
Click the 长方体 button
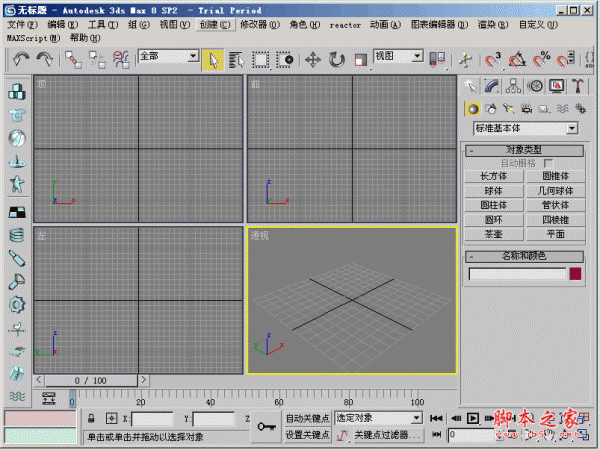pos(494,176)
